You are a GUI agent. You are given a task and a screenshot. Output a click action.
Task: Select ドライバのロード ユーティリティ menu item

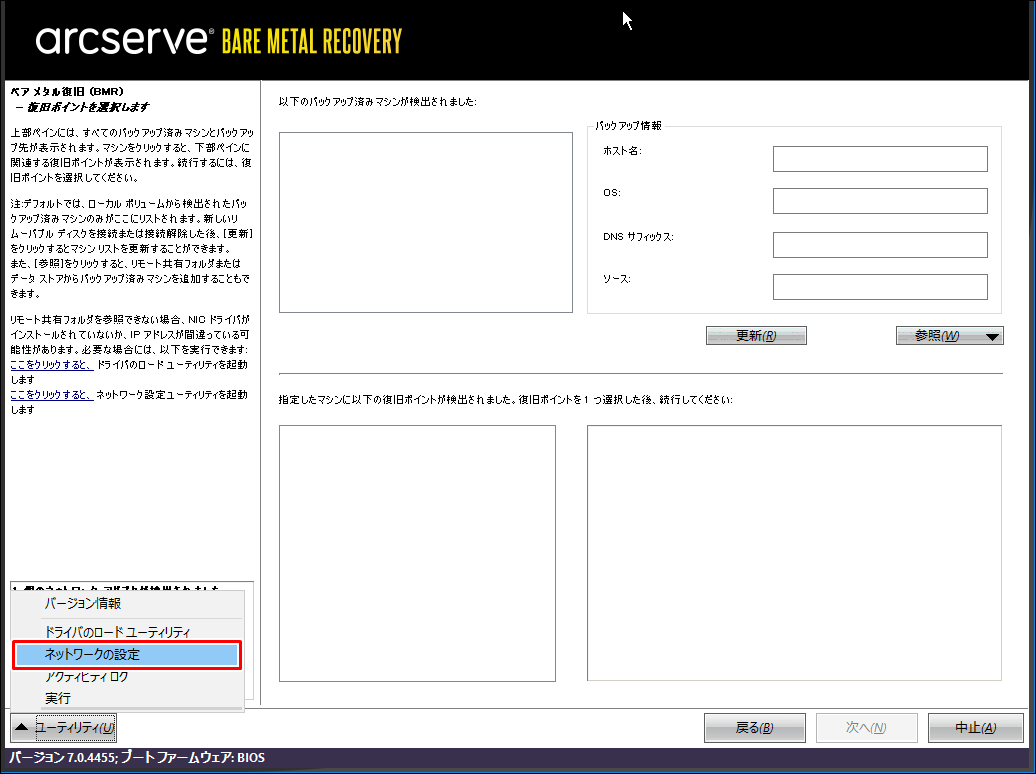tap(118, 632)
